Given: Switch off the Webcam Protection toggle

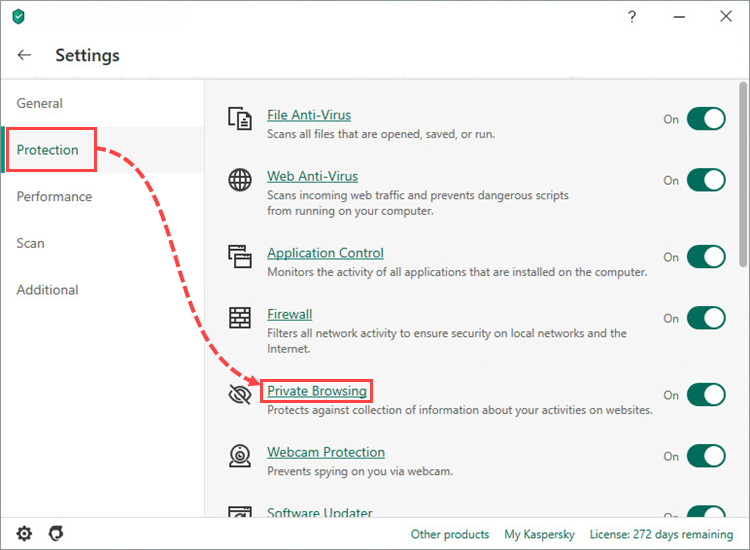Looking at the screenshot, I should [706, 456].
